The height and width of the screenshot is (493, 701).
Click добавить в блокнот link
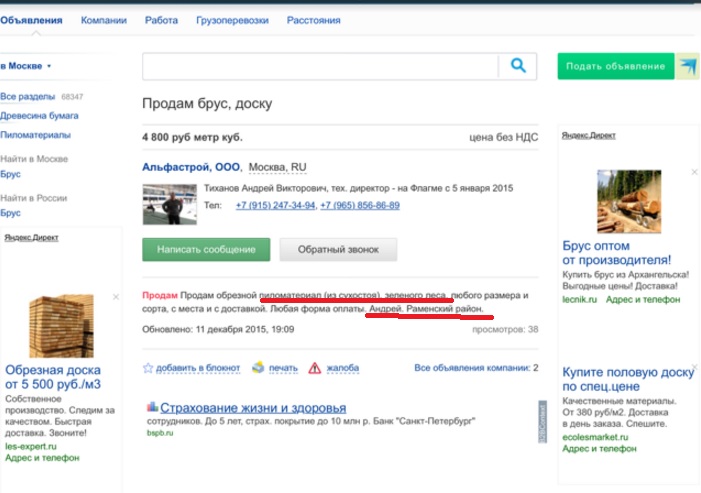coord(198,368)
